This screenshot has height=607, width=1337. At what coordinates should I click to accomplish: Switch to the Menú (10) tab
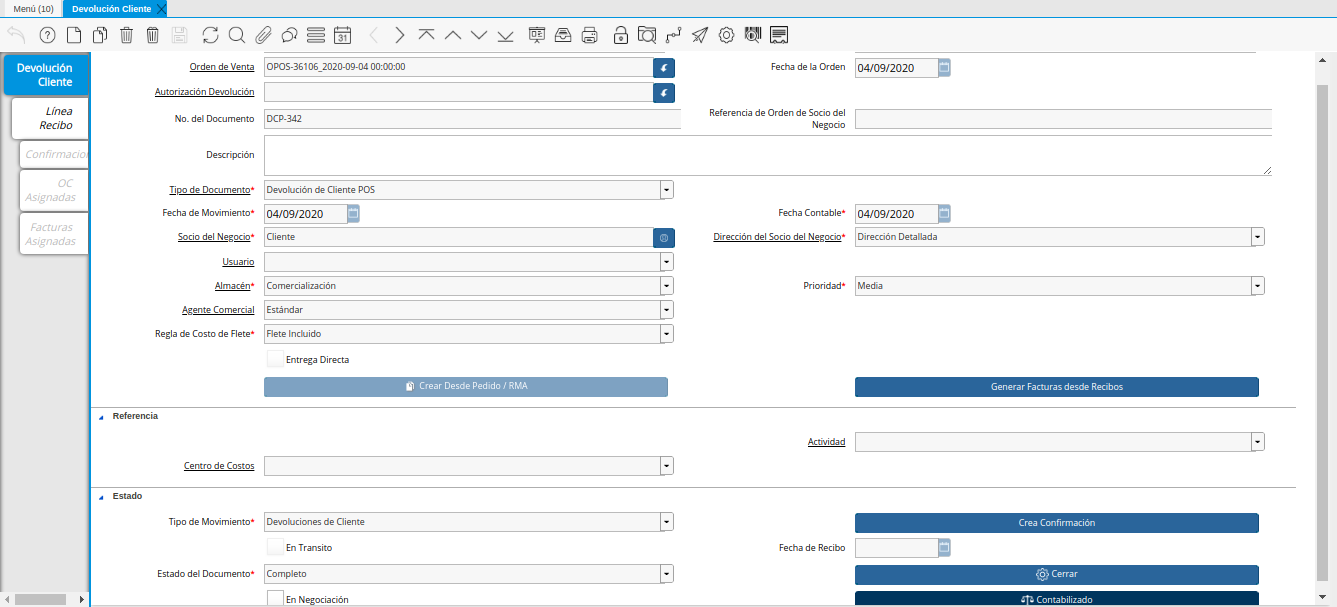tap(33, 9)
